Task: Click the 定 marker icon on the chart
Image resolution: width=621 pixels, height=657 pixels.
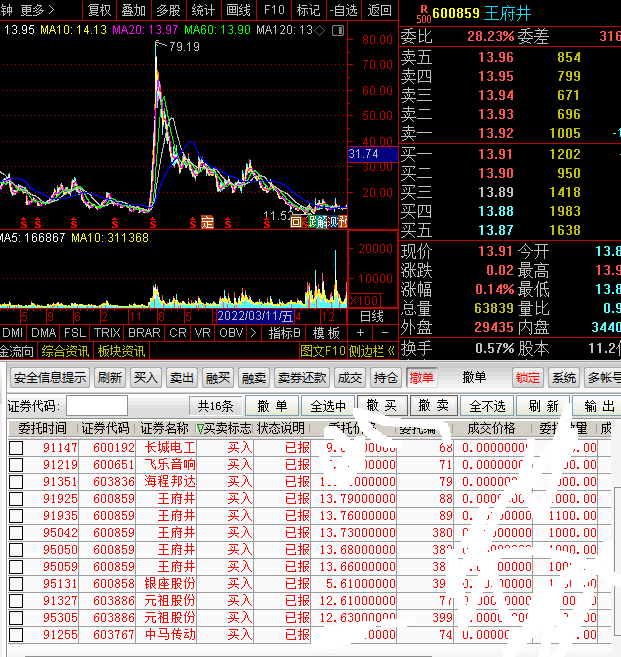Action: pos(207,222)
